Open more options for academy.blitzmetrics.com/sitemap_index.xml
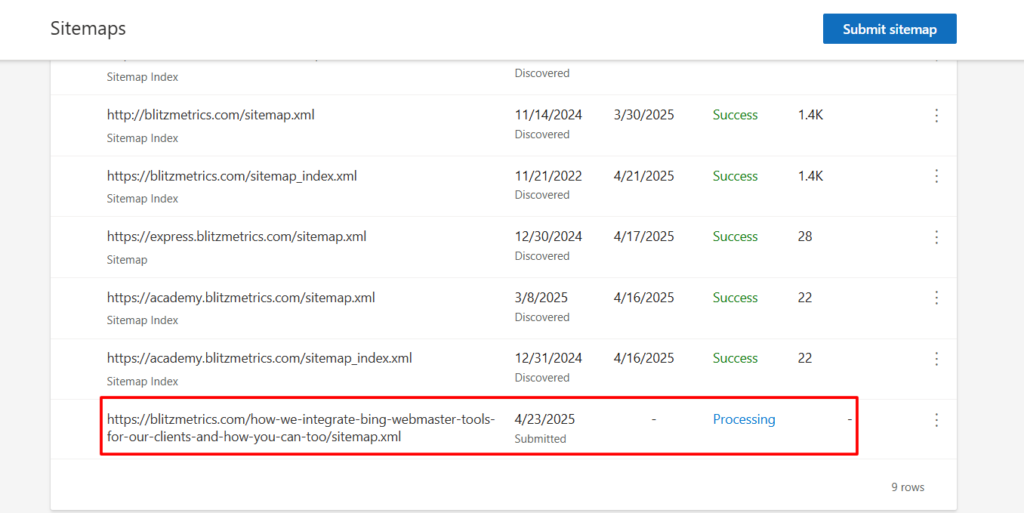The width and height of the screenshot is (1024, 513). [936, 358]
